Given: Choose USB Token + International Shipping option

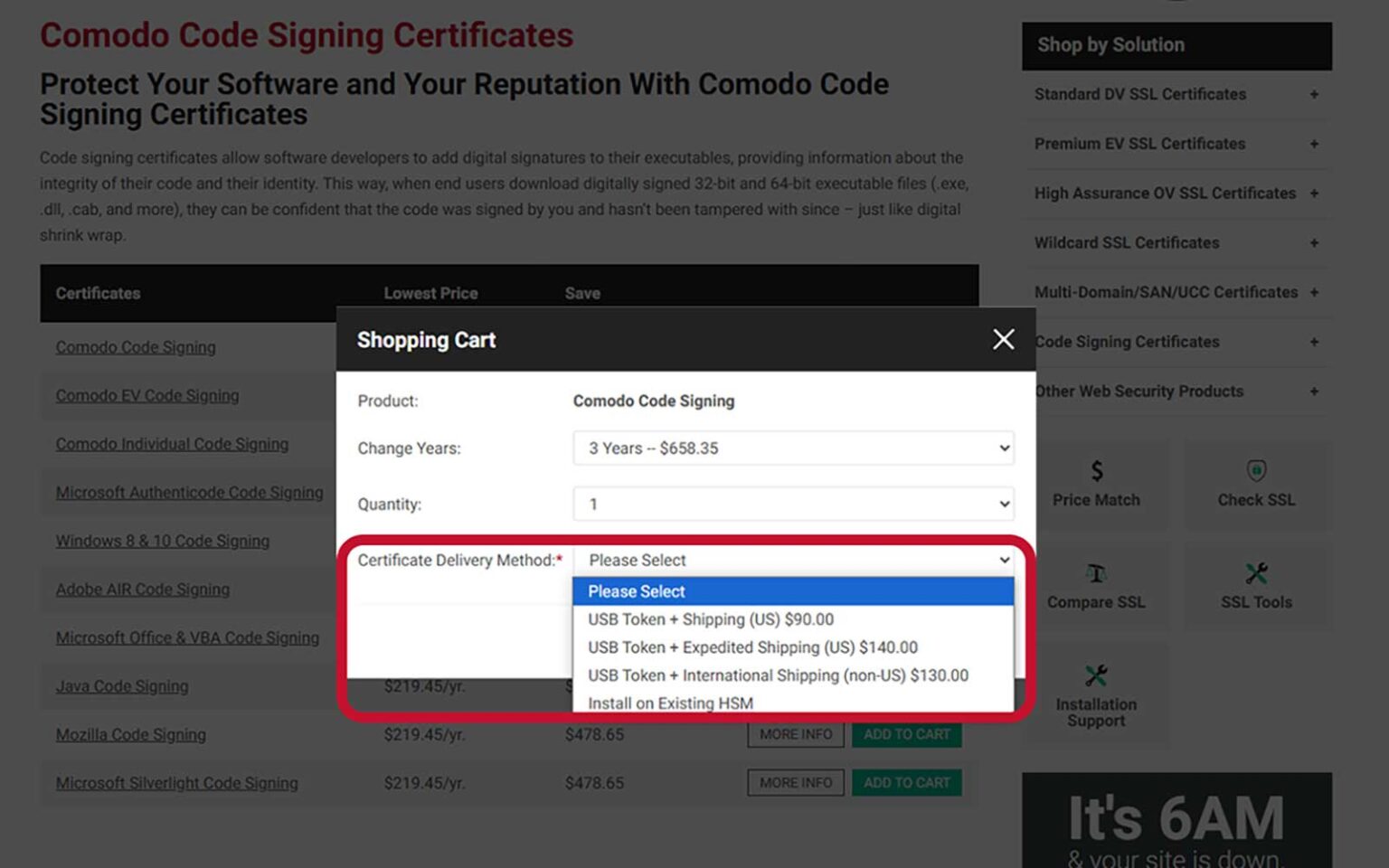Looking at the screenshot, I should [x=778, y=675].
